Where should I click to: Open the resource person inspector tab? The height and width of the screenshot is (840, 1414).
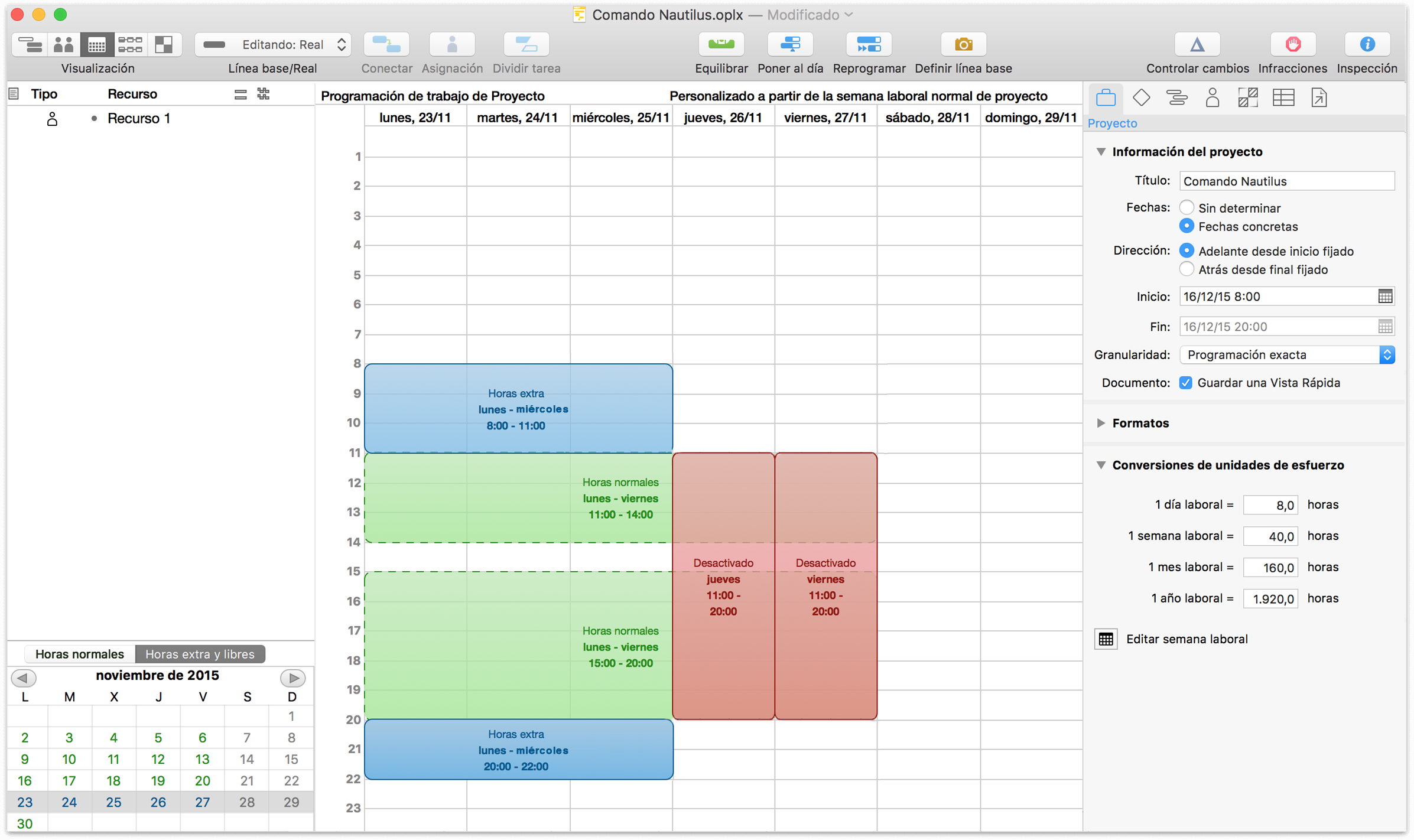coord(1212,97)
